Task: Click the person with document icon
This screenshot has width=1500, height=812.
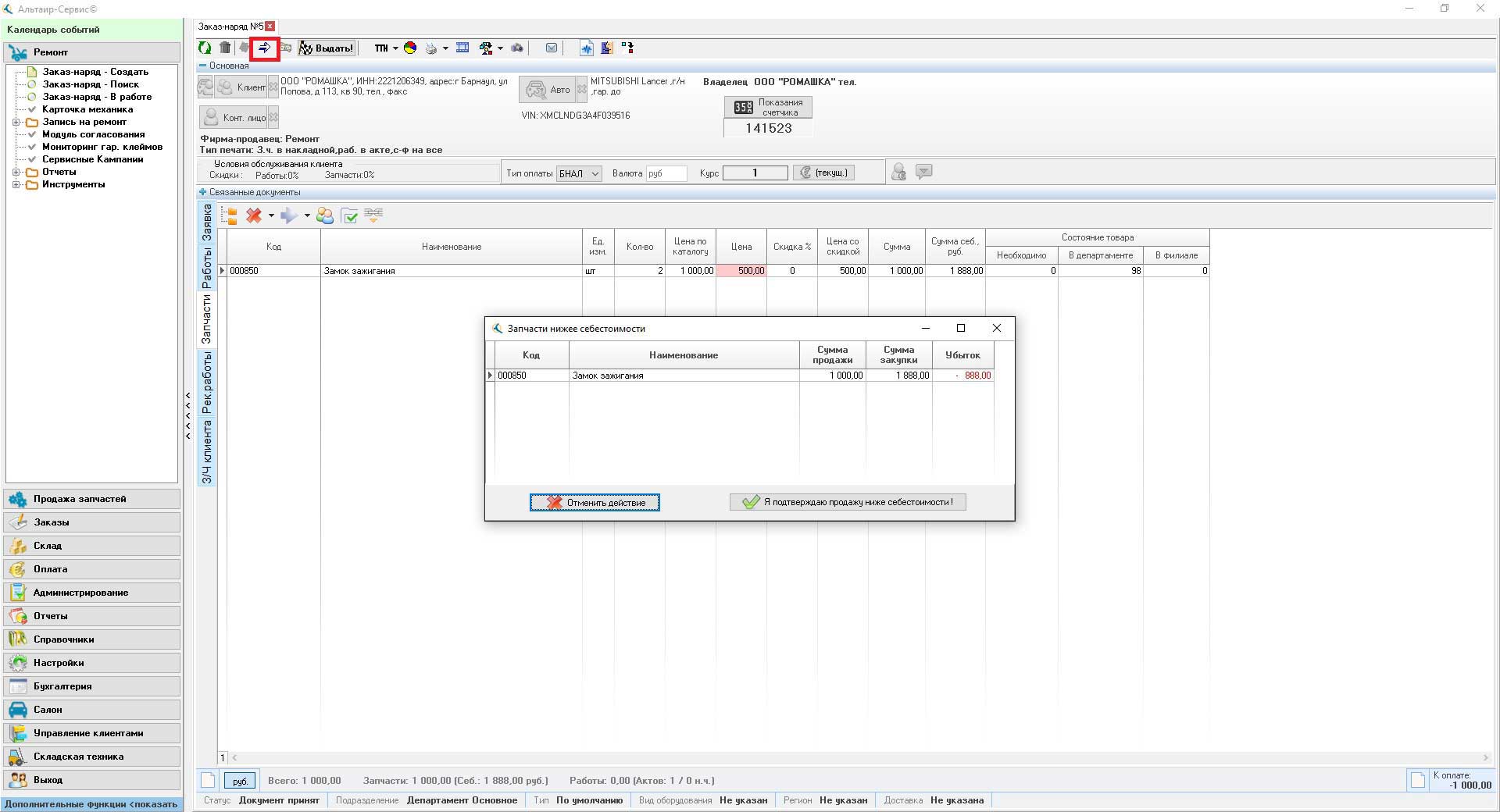Action: click(607, 48)
